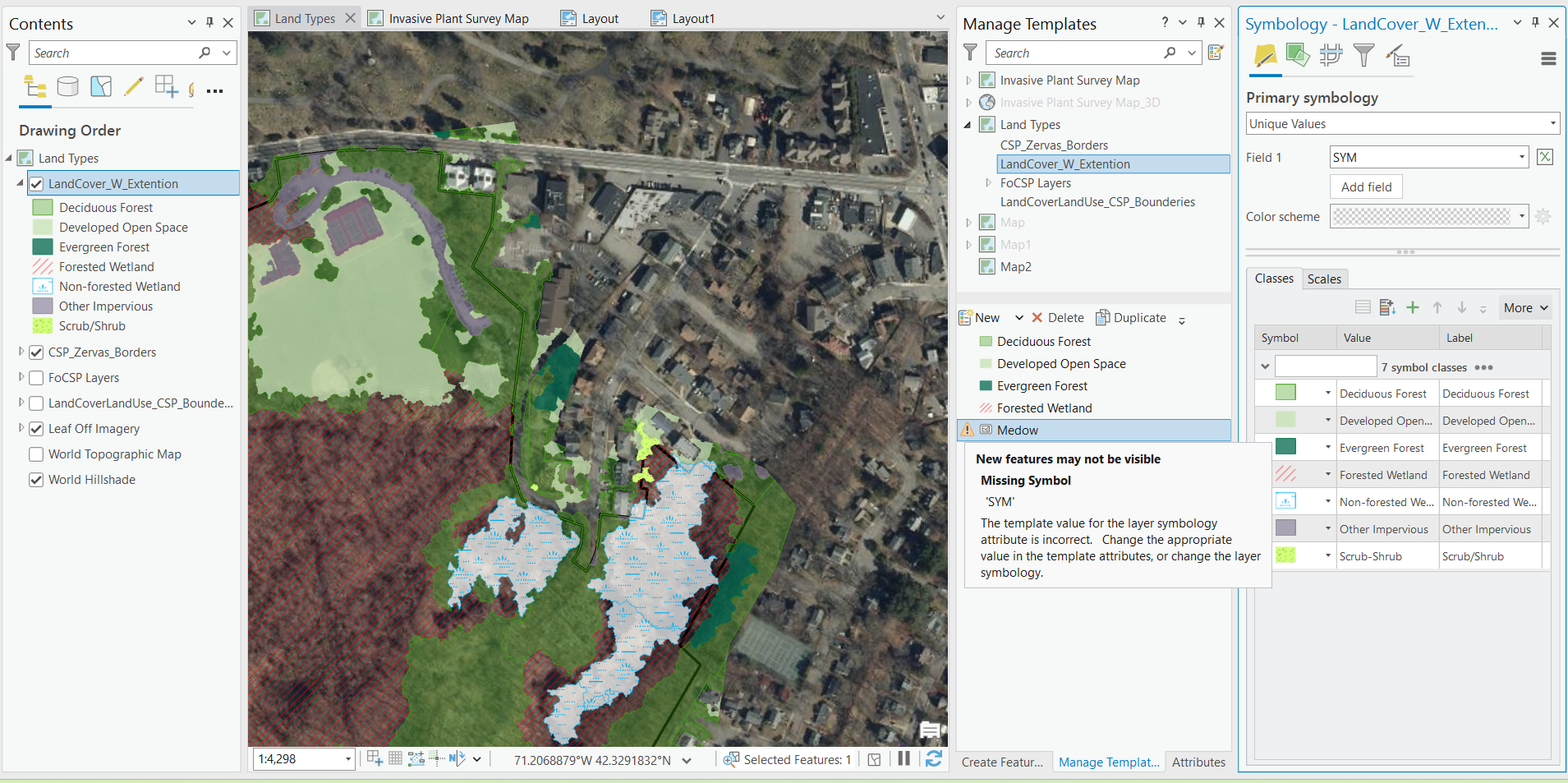This screenshot has height=783, width=1568.
Task: Open the symbology filter view
Action: [x=1364, y=56]
